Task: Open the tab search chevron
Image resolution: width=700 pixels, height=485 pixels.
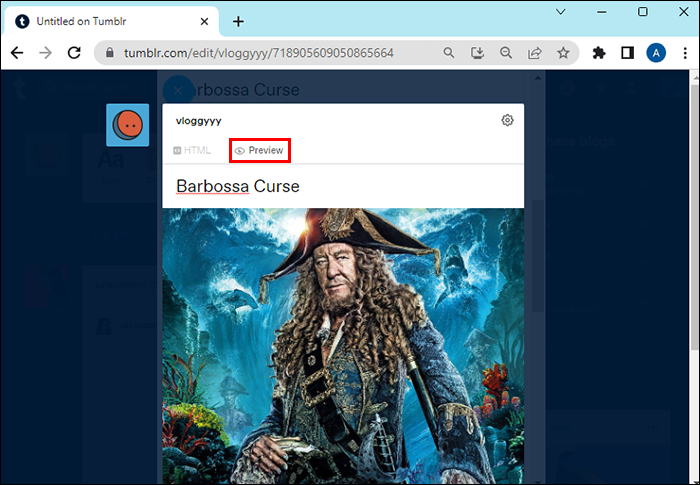Action: (x=561, y=12)
